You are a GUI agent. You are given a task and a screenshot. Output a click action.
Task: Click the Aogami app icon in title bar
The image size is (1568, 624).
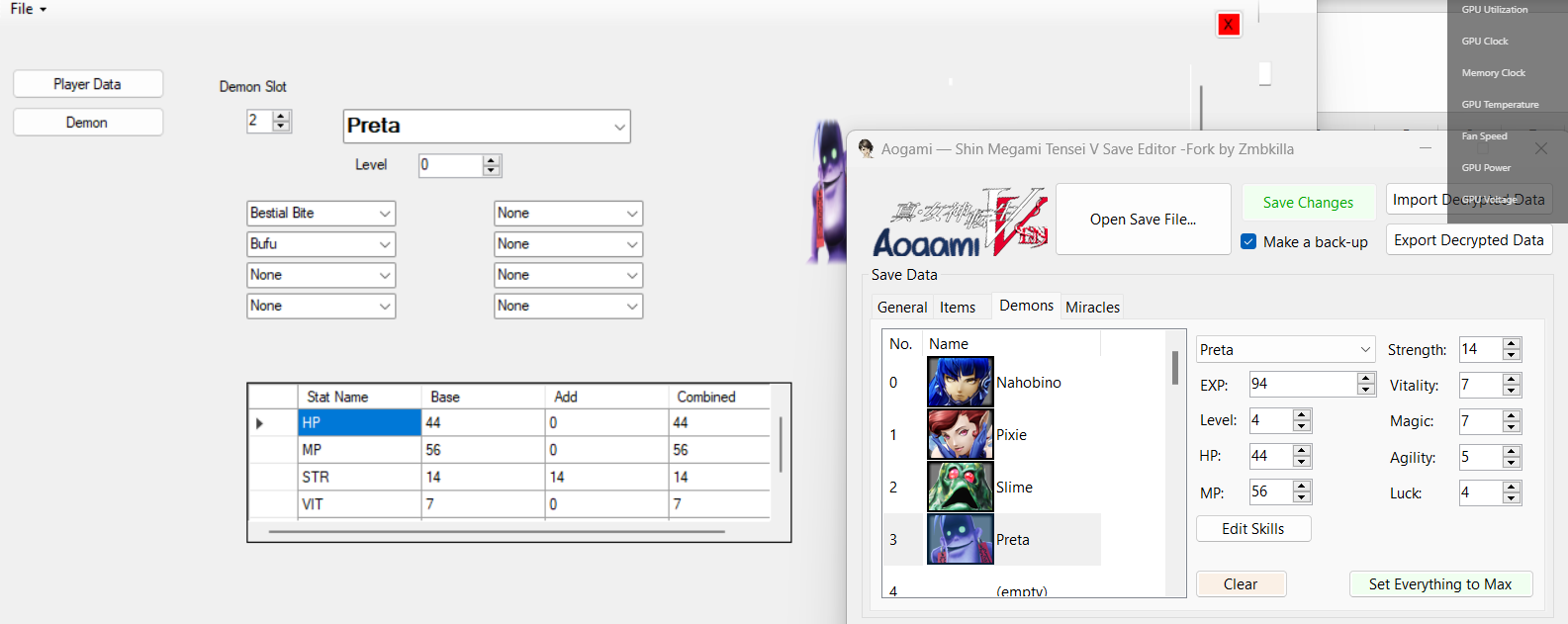point(867,148)
